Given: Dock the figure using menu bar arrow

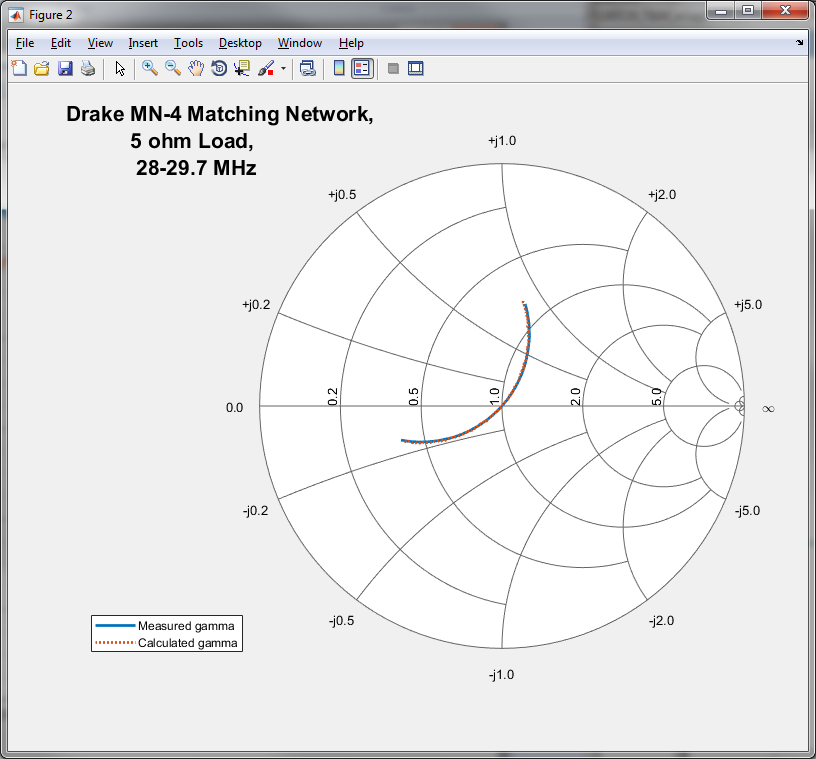Looking at the screenshot, I should [x=799, y=43].
